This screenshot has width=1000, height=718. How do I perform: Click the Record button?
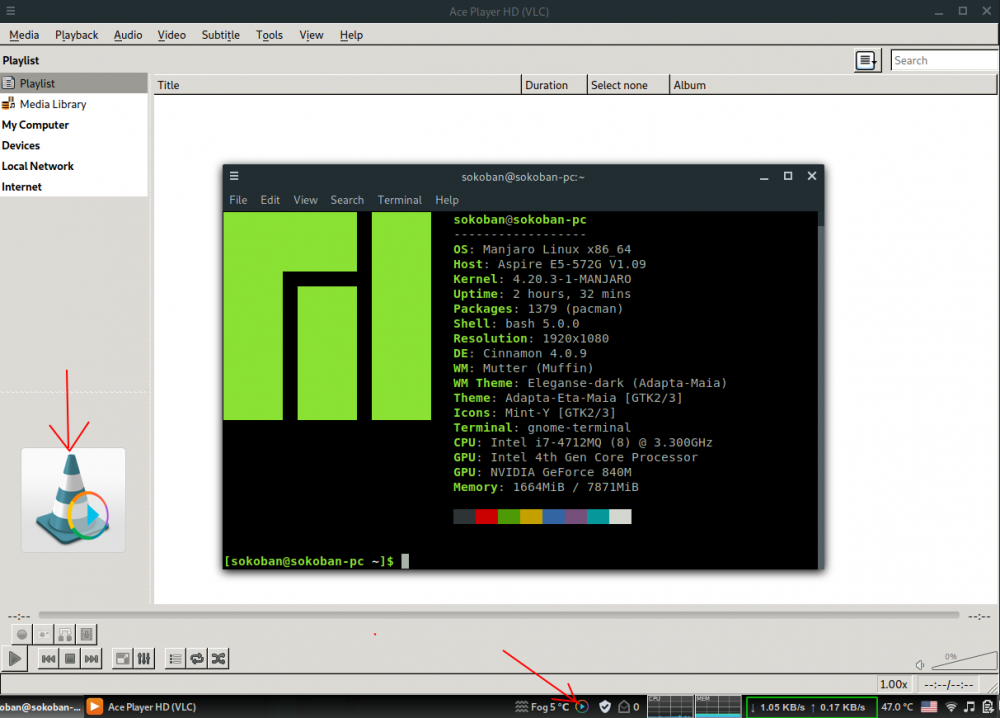pyautogui.click(x=22, y=634)
